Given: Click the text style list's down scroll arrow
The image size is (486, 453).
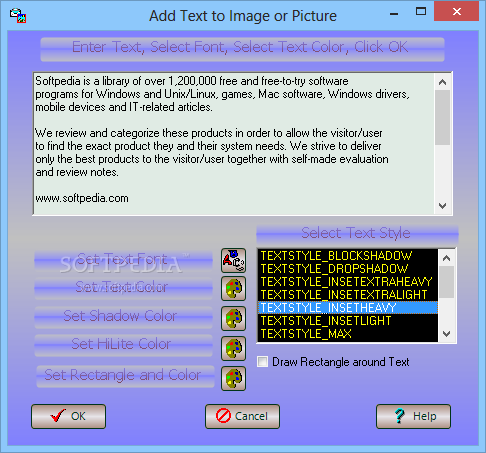Looking at the screenshot, I should click(447, 334).
